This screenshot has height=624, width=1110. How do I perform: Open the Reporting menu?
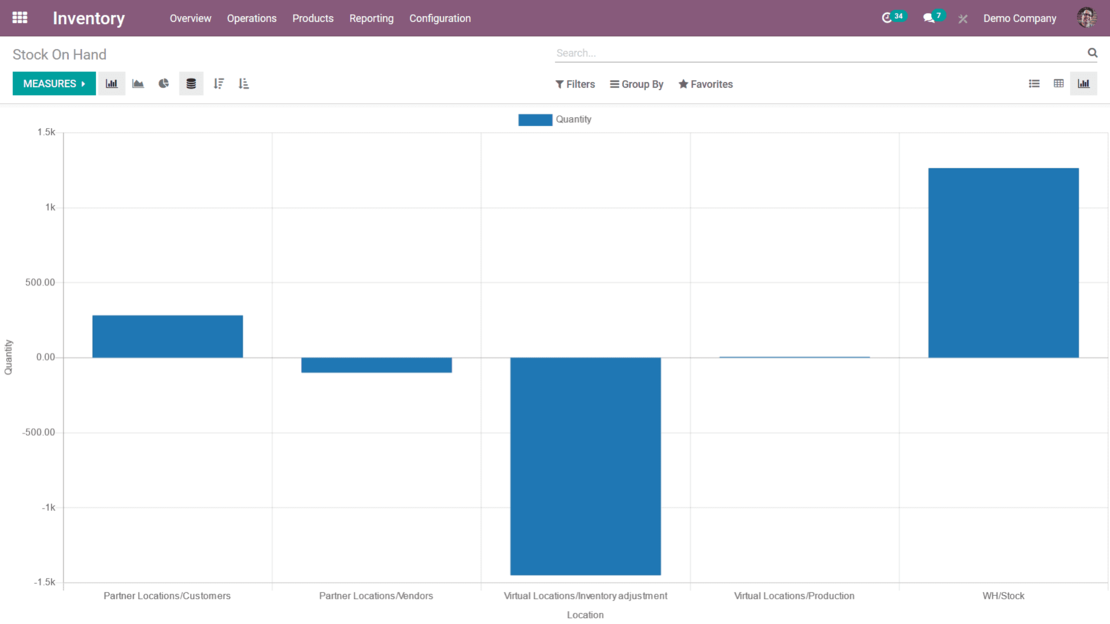point(371,18)
